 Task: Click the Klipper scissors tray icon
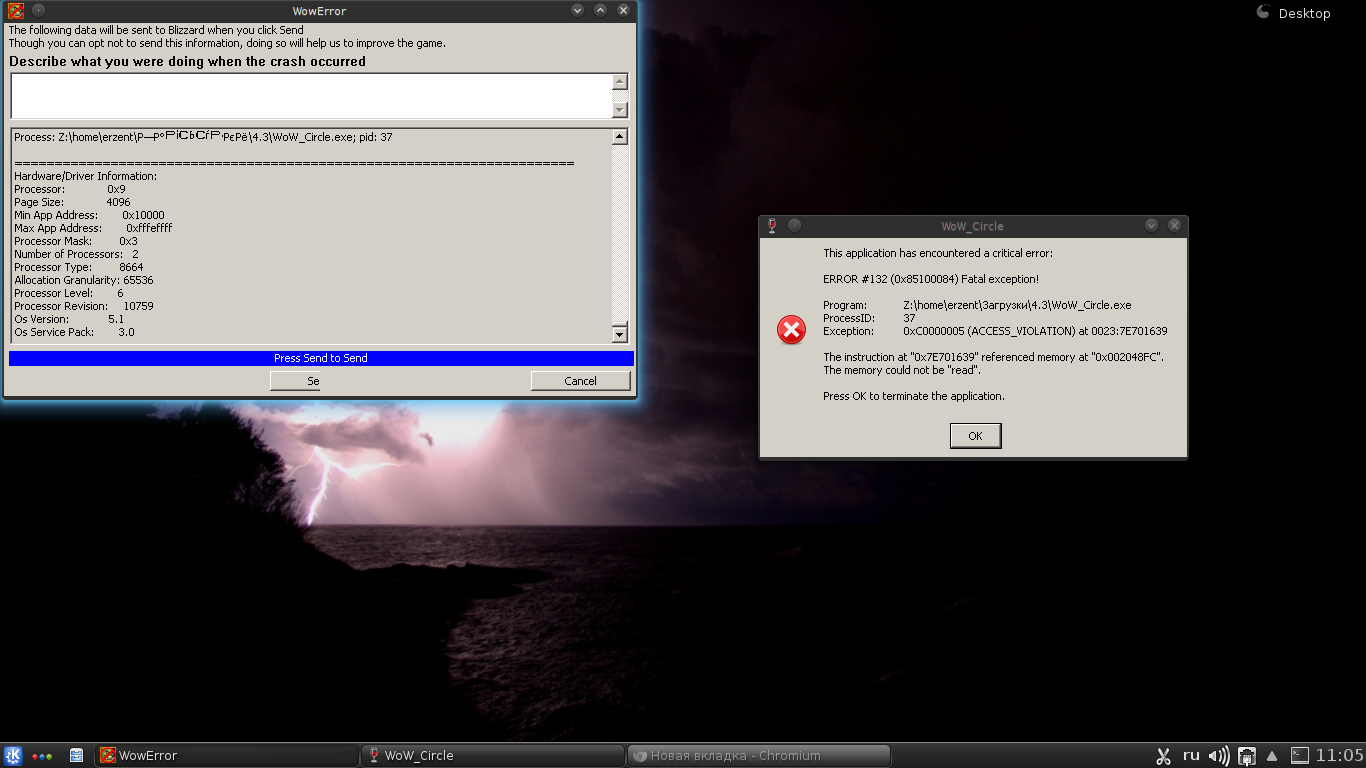[x=1163, y=756]
